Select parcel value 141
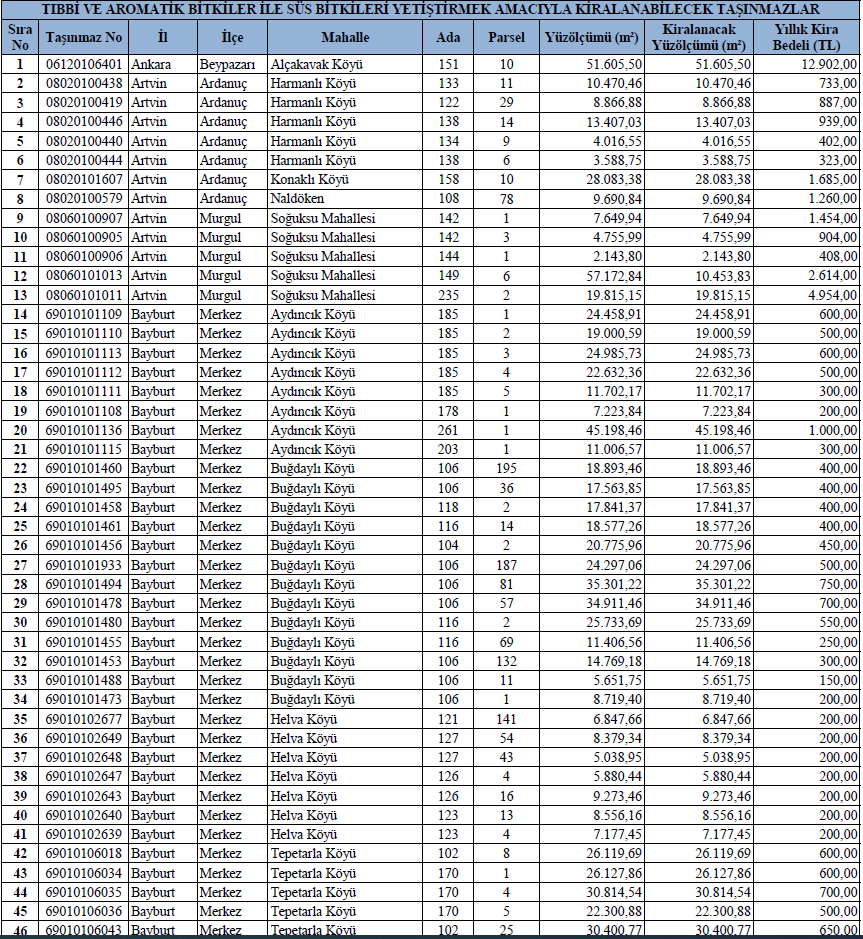The width and height of the screenshot is (863, 939). [x=506, y=719]
